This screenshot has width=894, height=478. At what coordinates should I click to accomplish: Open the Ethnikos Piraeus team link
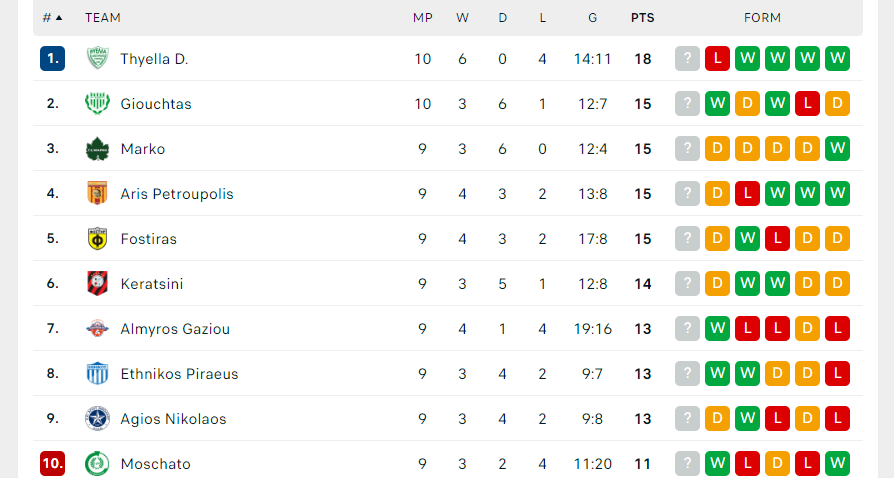click(x=180, y=374)
